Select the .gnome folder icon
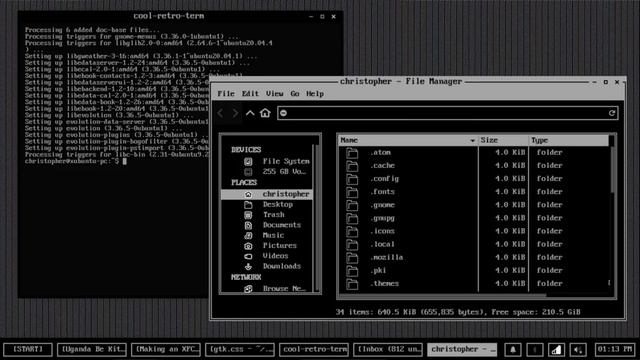This screenshot has width=640, height=360. [352, 205]
